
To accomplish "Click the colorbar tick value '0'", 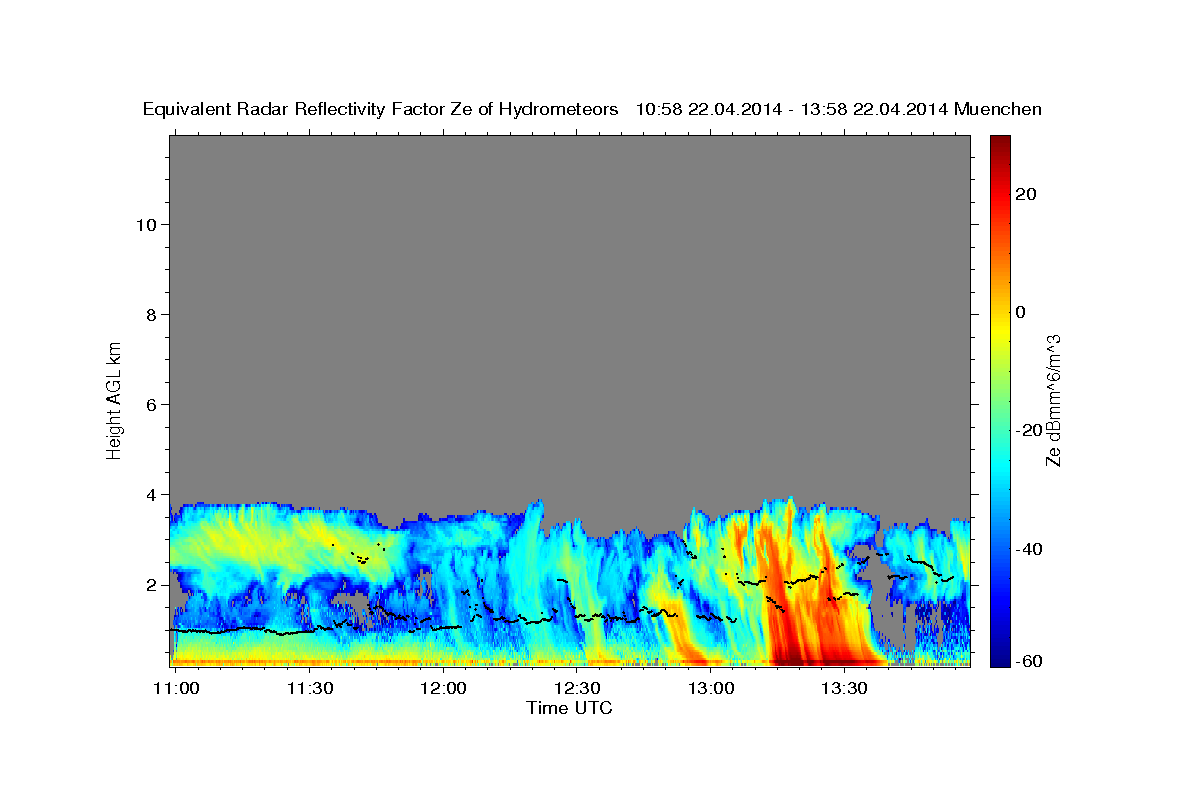I will click(1020, 312).
